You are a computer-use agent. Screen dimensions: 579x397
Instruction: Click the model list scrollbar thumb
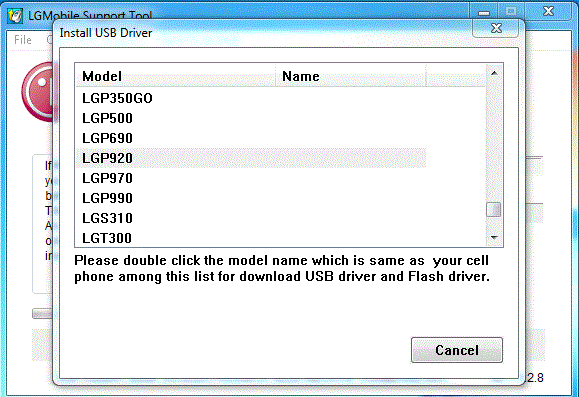point(494,209)
